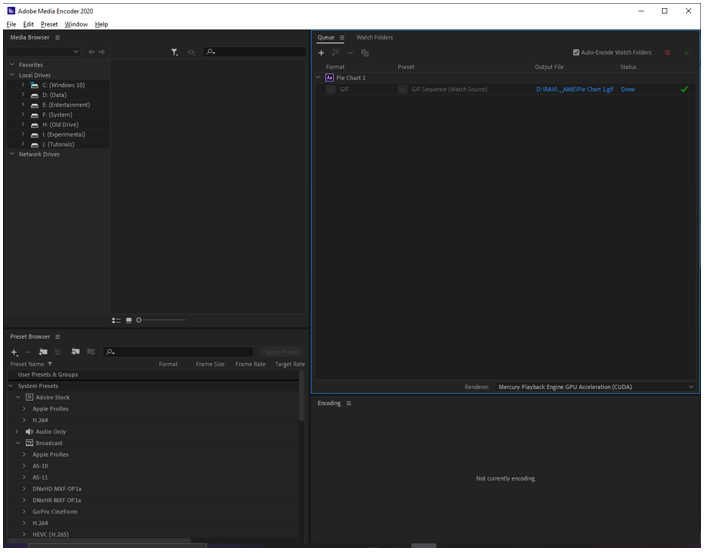This screenshot has width=705, height=553.
Task: Click Media Browser forward arrow
Action: click(102, 52)
